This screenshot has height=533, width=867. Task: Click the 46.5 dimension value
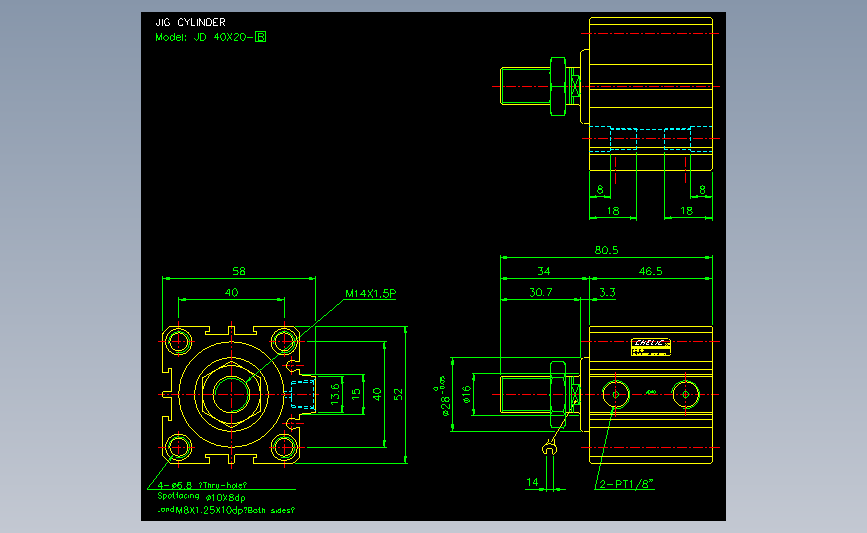click(x=650, y=271)
